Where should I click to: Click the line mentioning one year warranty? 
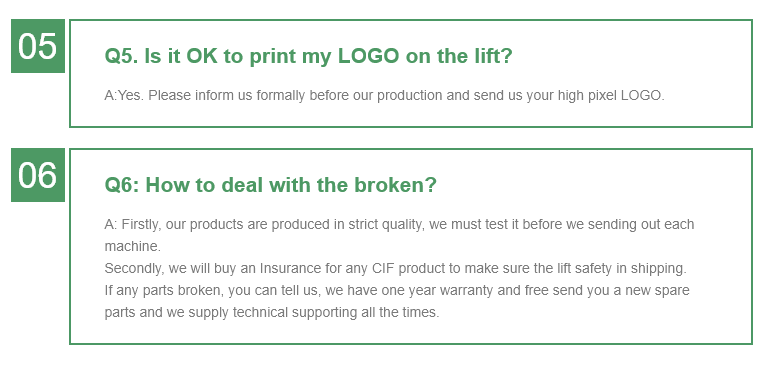click(x=397, y=290)
